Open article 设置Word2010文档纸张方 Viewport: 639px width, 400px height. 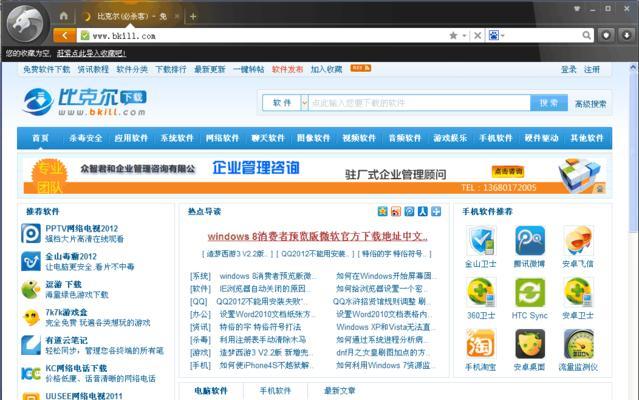point(265,314)
